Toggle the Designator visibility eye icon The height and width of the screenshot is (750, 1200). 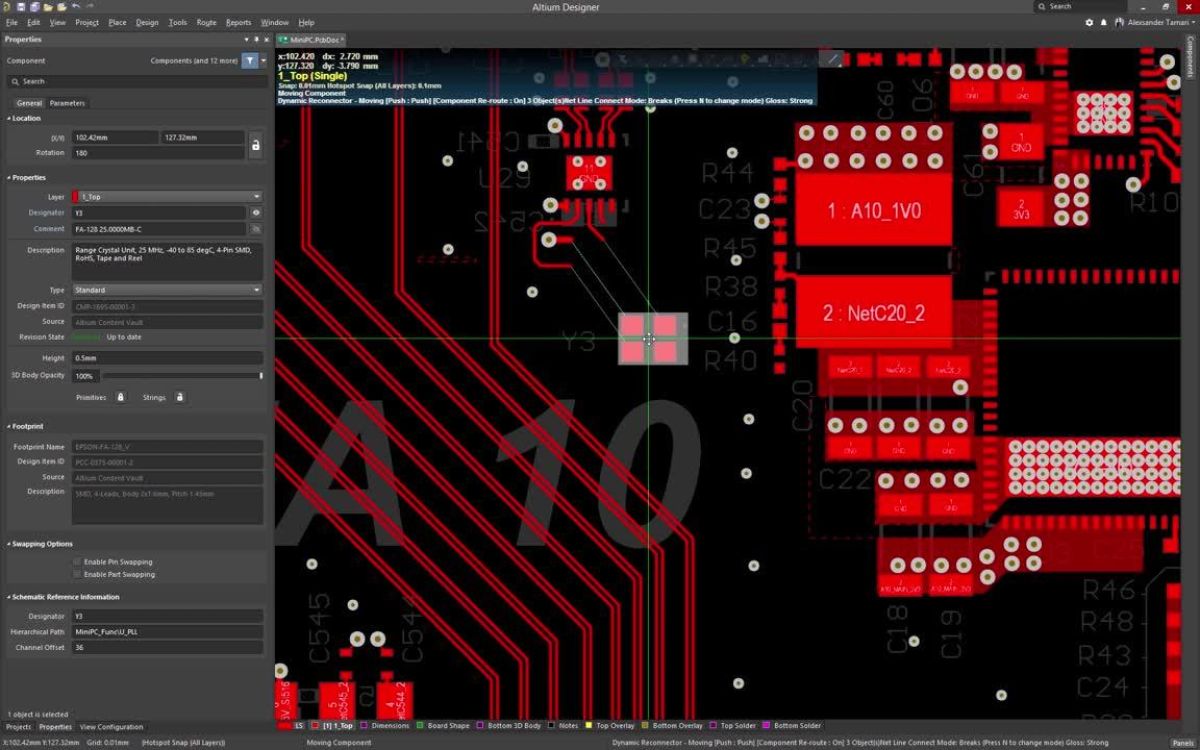257,213
